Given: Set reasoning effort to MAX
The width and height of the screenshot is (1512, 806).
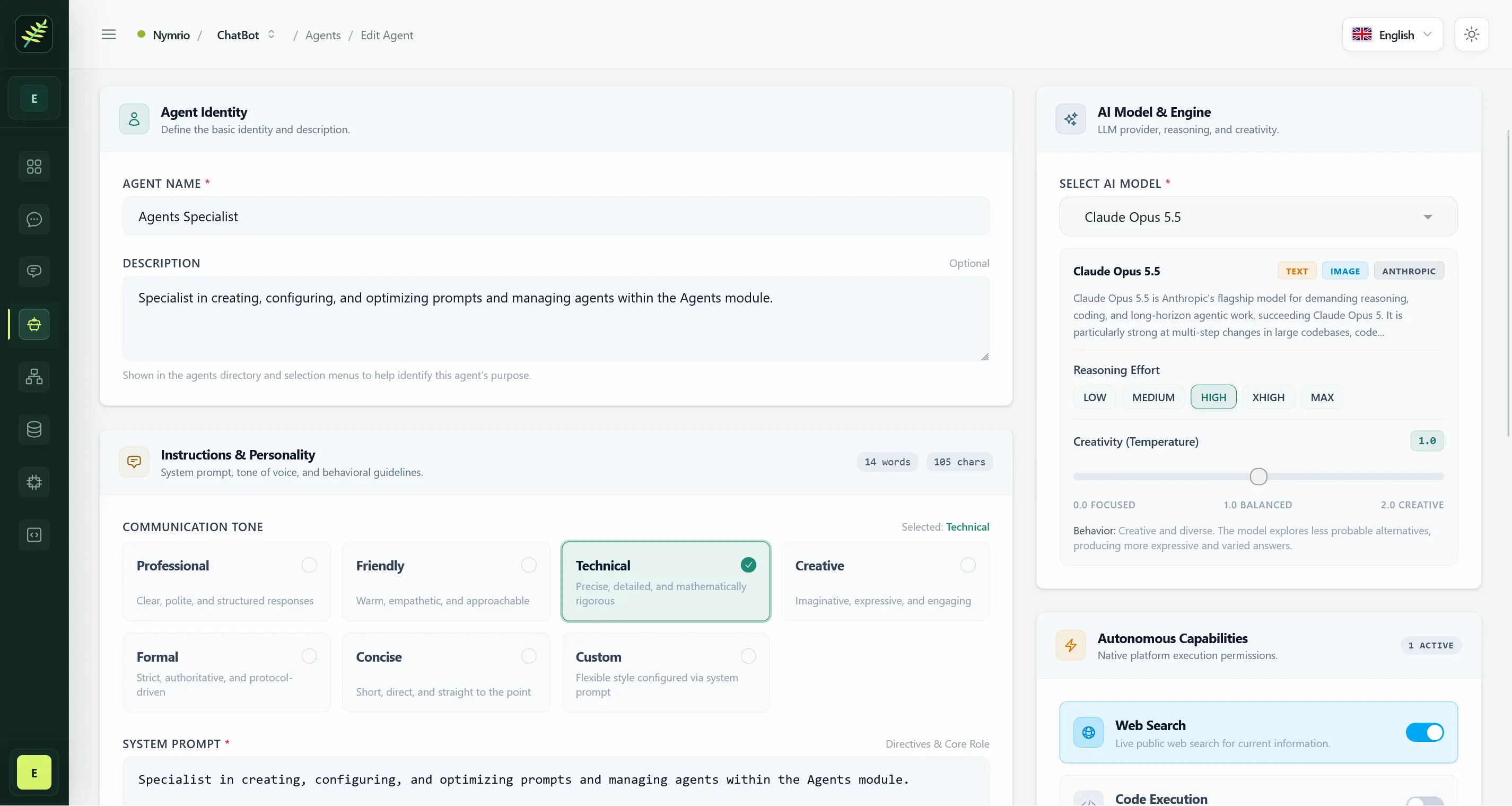Looking at the screenshot, I should (x=1322, y=398).
